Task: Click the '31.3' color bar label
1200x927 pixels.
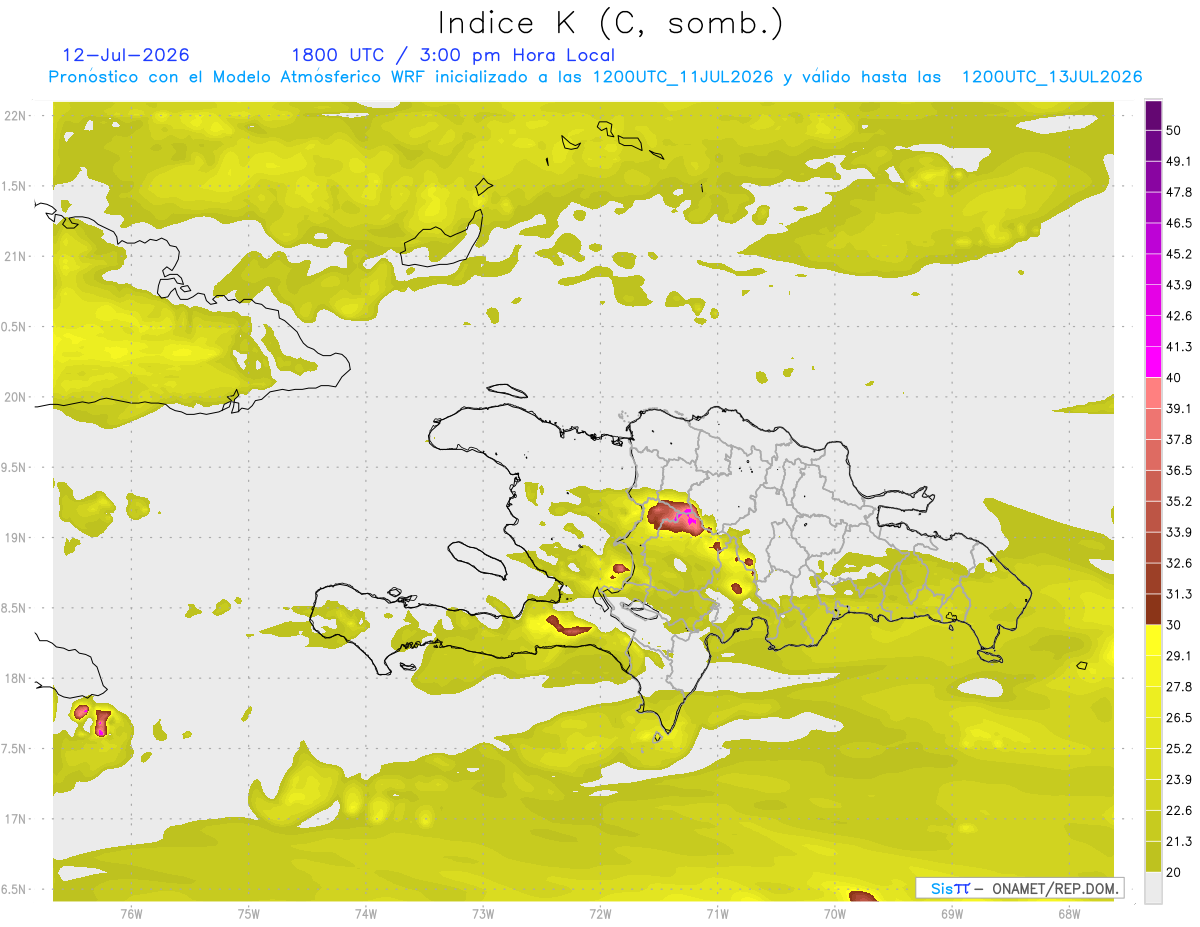Action: (x=1179, y=594)
